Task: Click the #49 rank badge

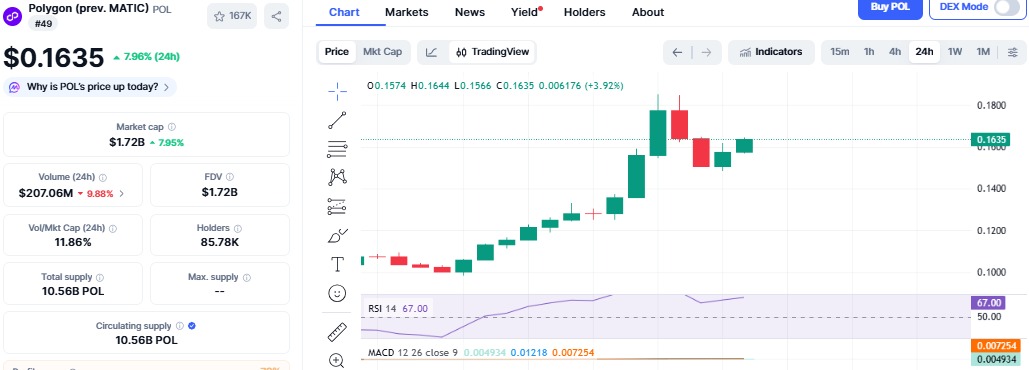Action: coord(43,24)
